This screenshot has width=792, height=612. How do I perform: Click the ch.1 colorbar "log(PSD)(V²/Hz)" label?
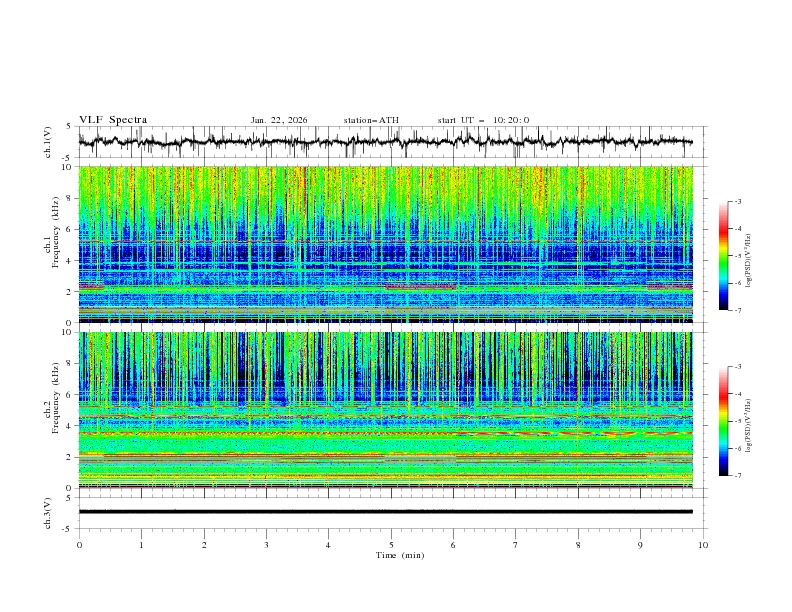pyautogui.click(x=748, y=261)
